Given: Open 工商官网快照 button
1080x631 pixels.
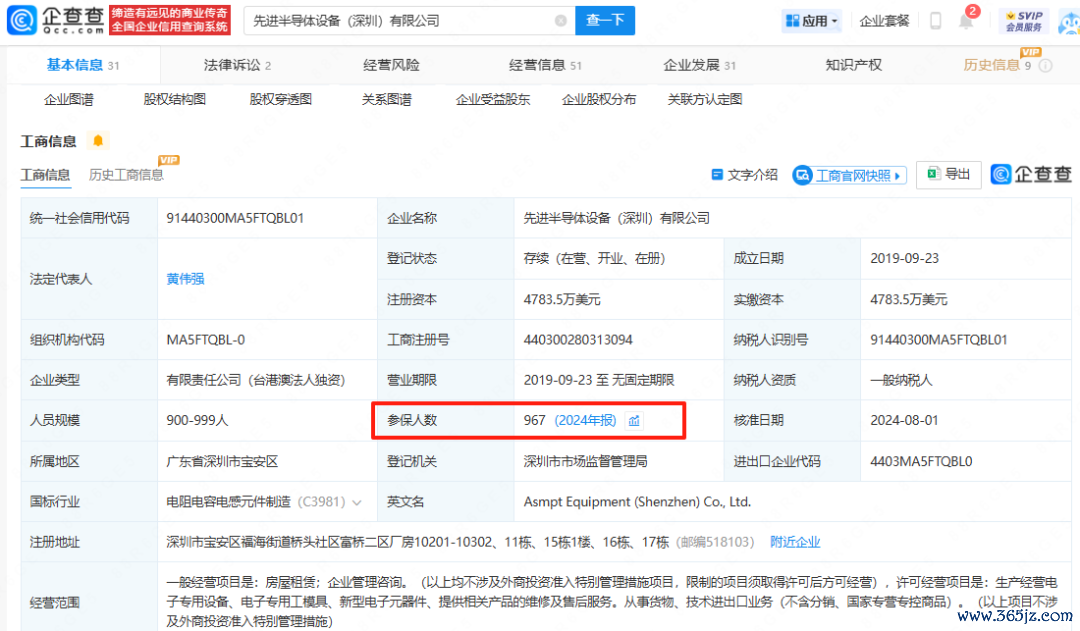Looking at the screenshot, I should click(849, 176).
